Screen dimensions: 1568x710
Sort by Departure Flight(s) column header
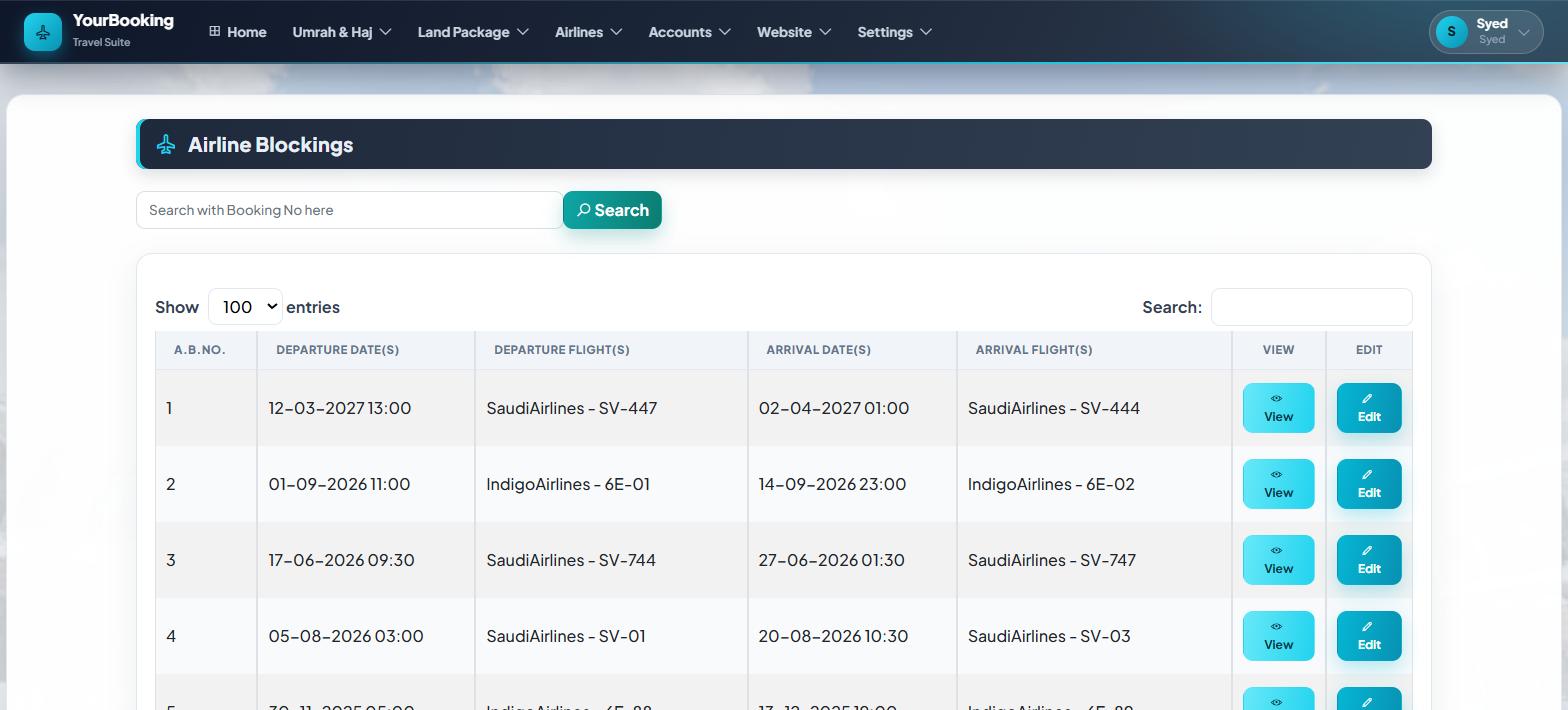click(x=611, y=350)
